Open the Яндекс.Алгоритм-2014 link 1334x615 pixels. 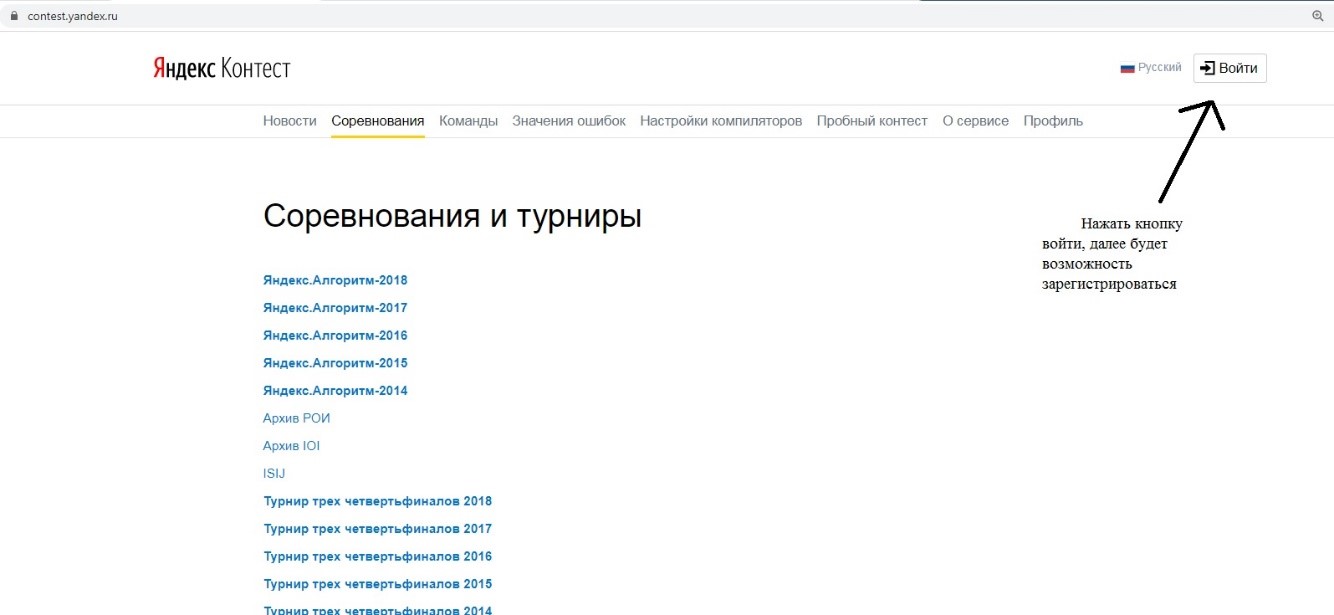tap(335, 391)
